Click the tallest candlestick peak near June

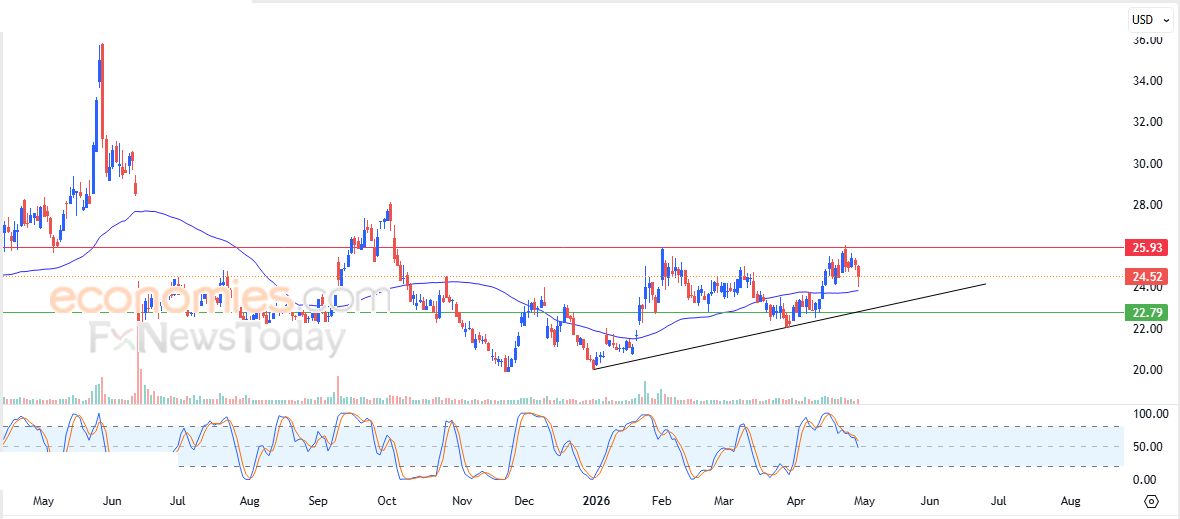click(101, 46)
